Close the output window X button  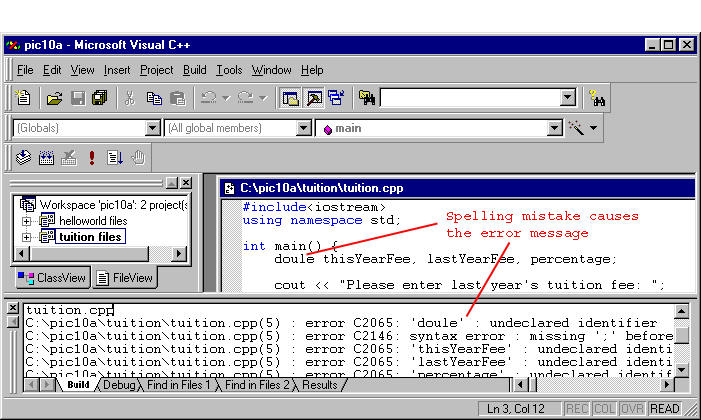pos(13,308)
